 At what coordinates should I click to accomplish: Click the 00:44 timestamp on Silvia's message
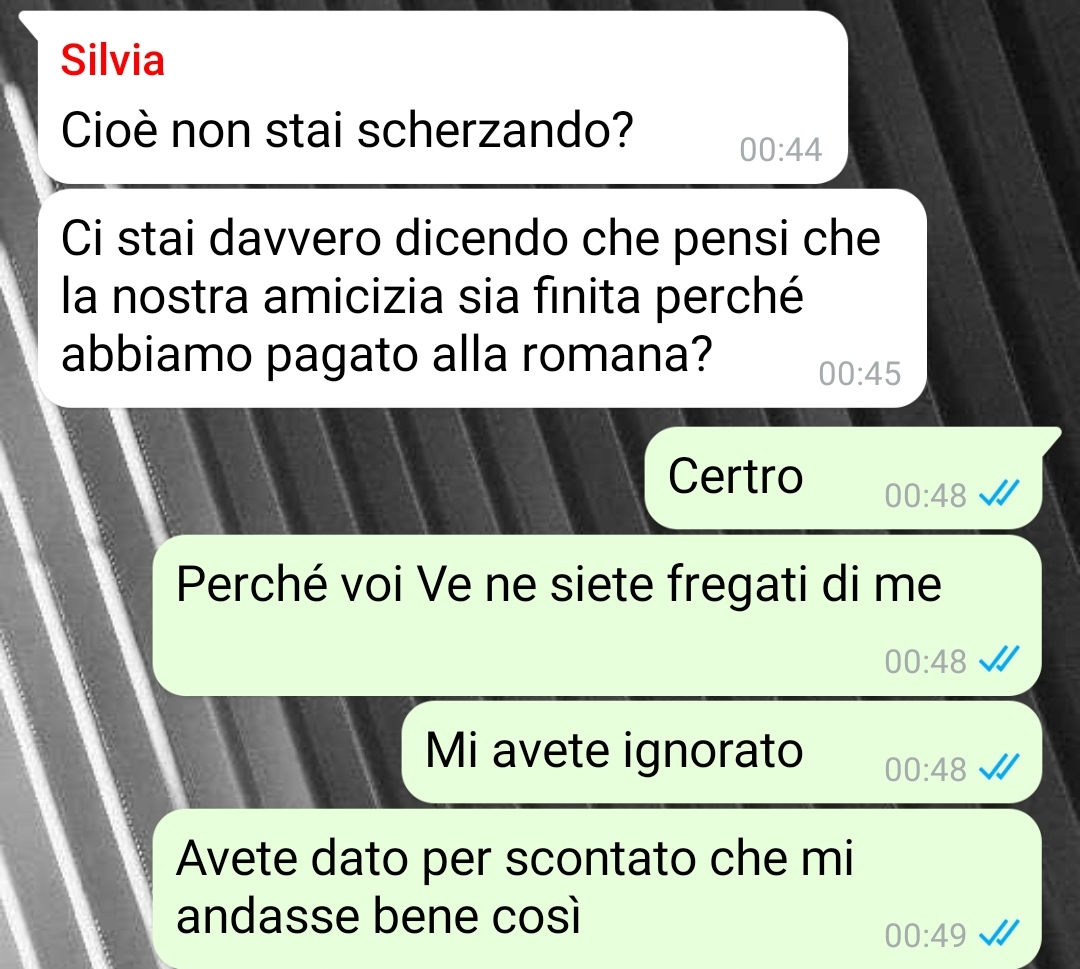coord(780,150)
